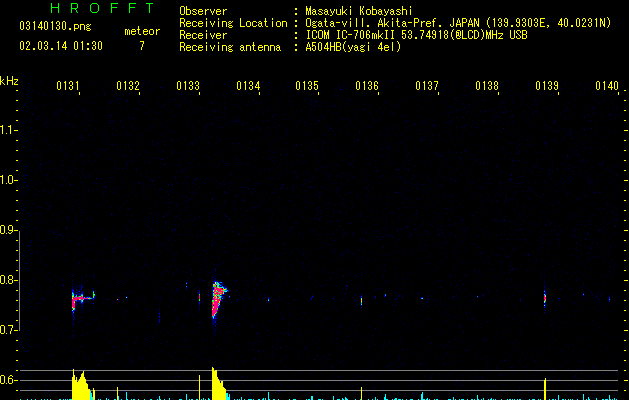The width and height of the screenshot is (629, 400).
Task: Click the meteor count value 7
Action: [142, 46]
